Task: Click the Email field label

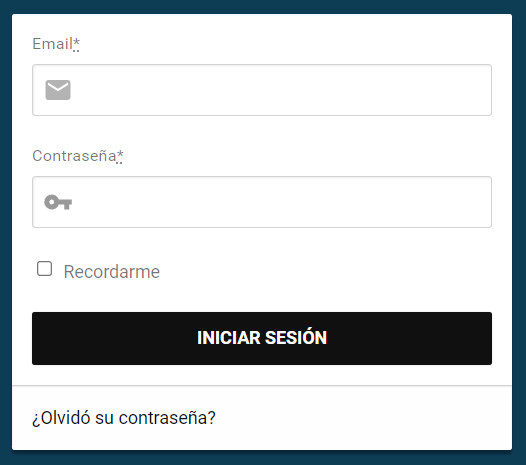Action: (52, 44)
